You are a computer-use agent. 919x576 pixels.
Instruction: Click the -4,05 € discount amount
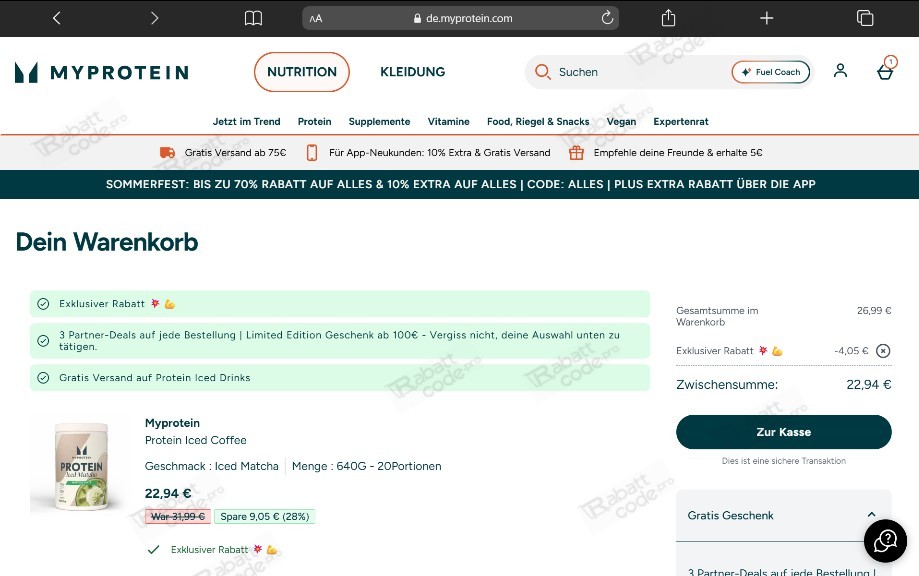[851, 351]
